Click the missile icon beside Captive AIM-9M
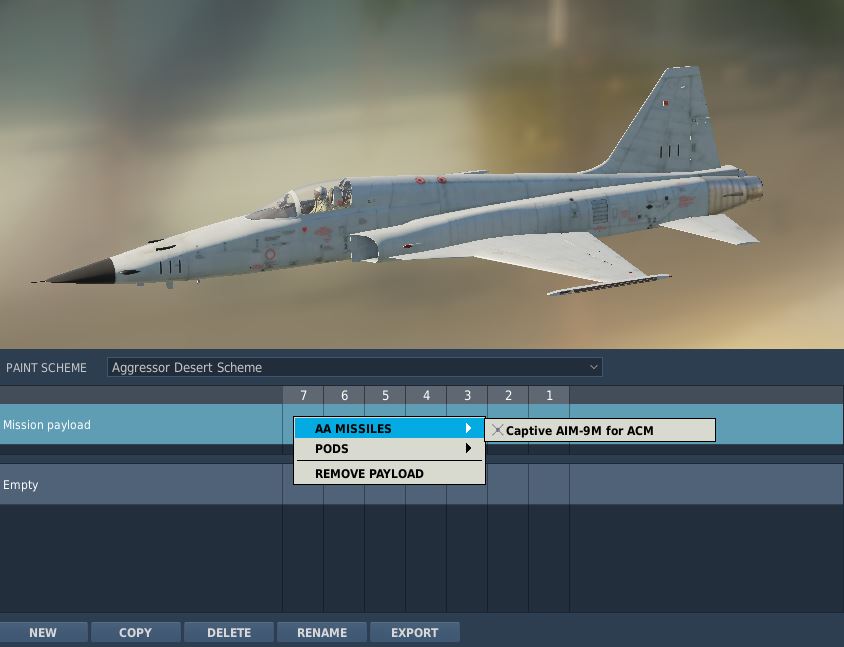This screenshot has width=844, height=647. tap(497, 430)
